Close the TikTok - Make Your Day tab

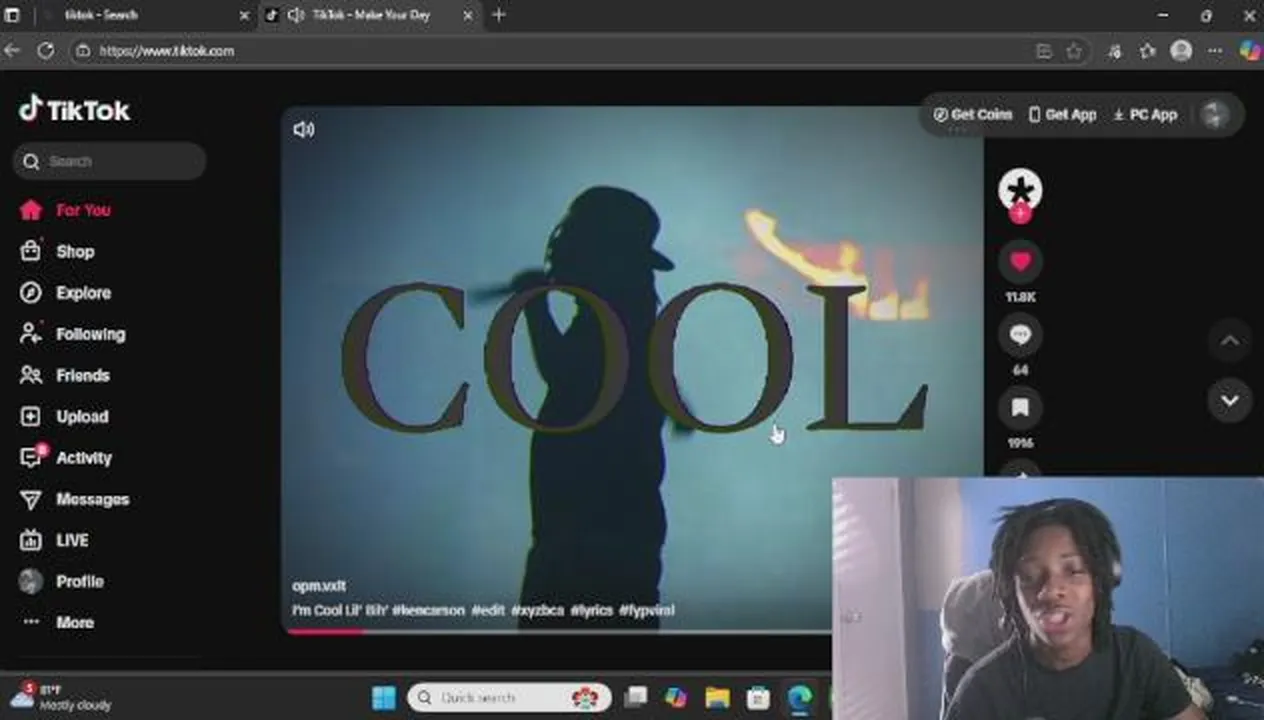467,15
